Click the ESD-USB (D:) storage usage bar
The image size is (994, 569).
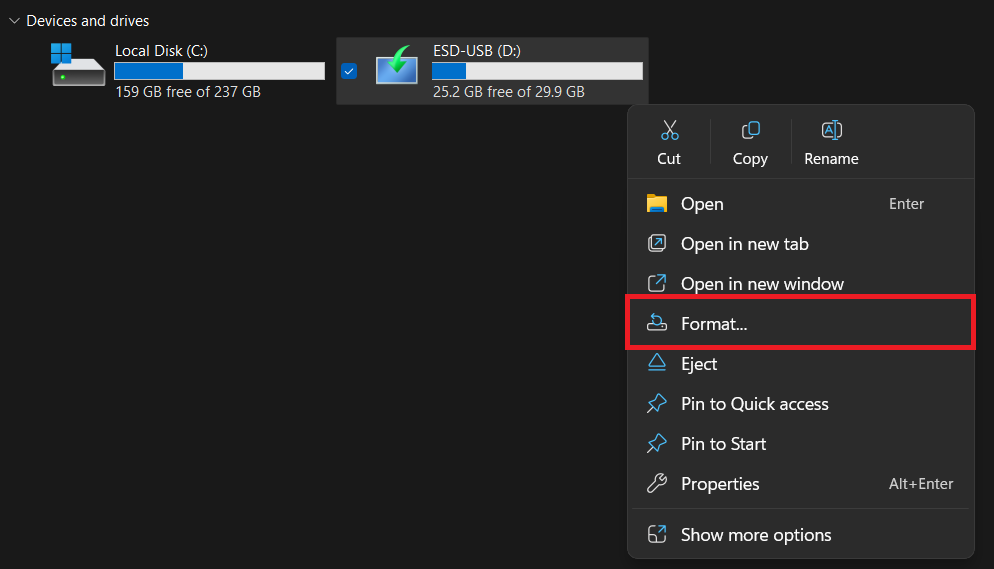point(537,71)
